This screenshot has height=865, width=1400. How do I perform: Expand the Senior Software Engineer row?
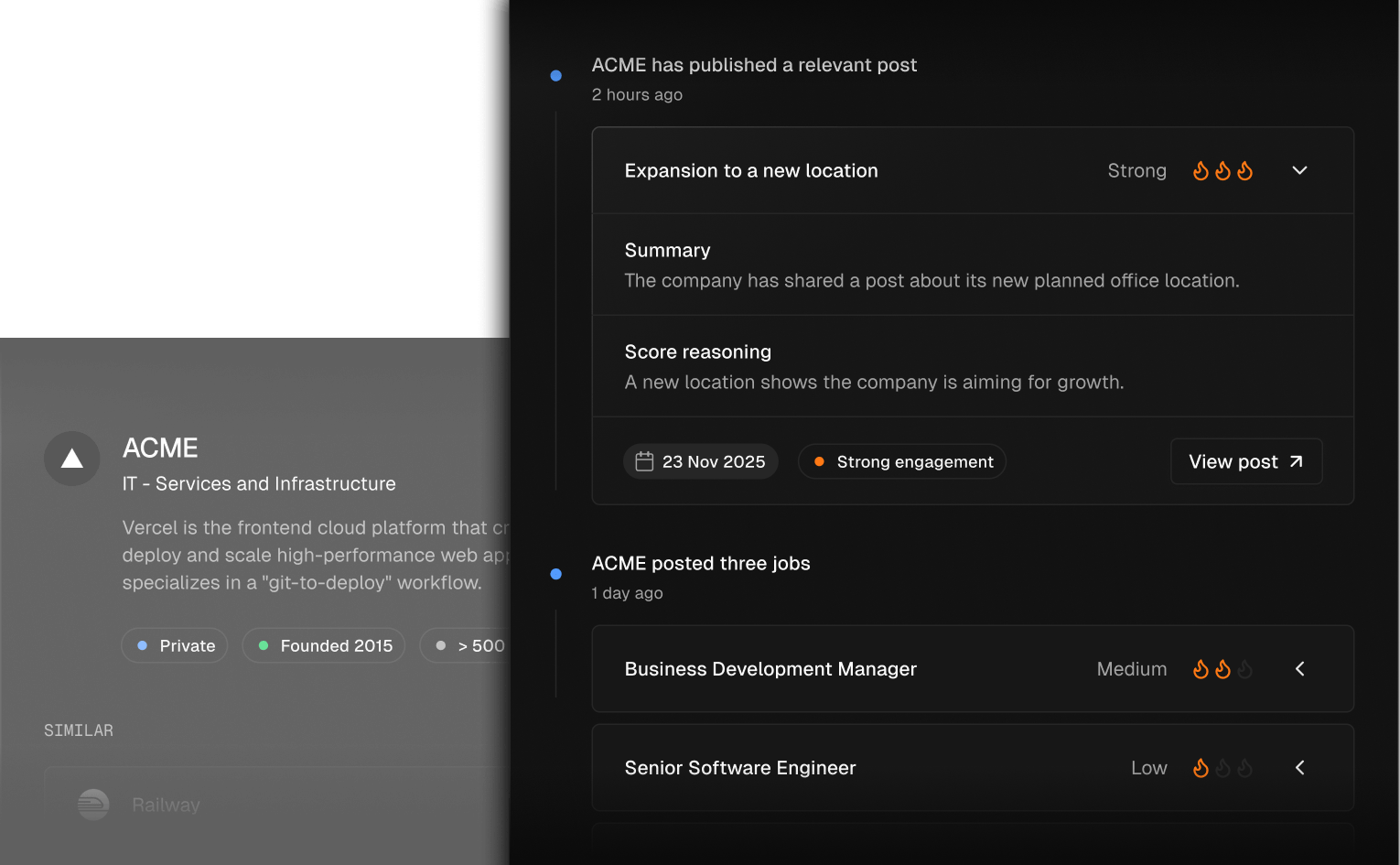pos(1299,768)
